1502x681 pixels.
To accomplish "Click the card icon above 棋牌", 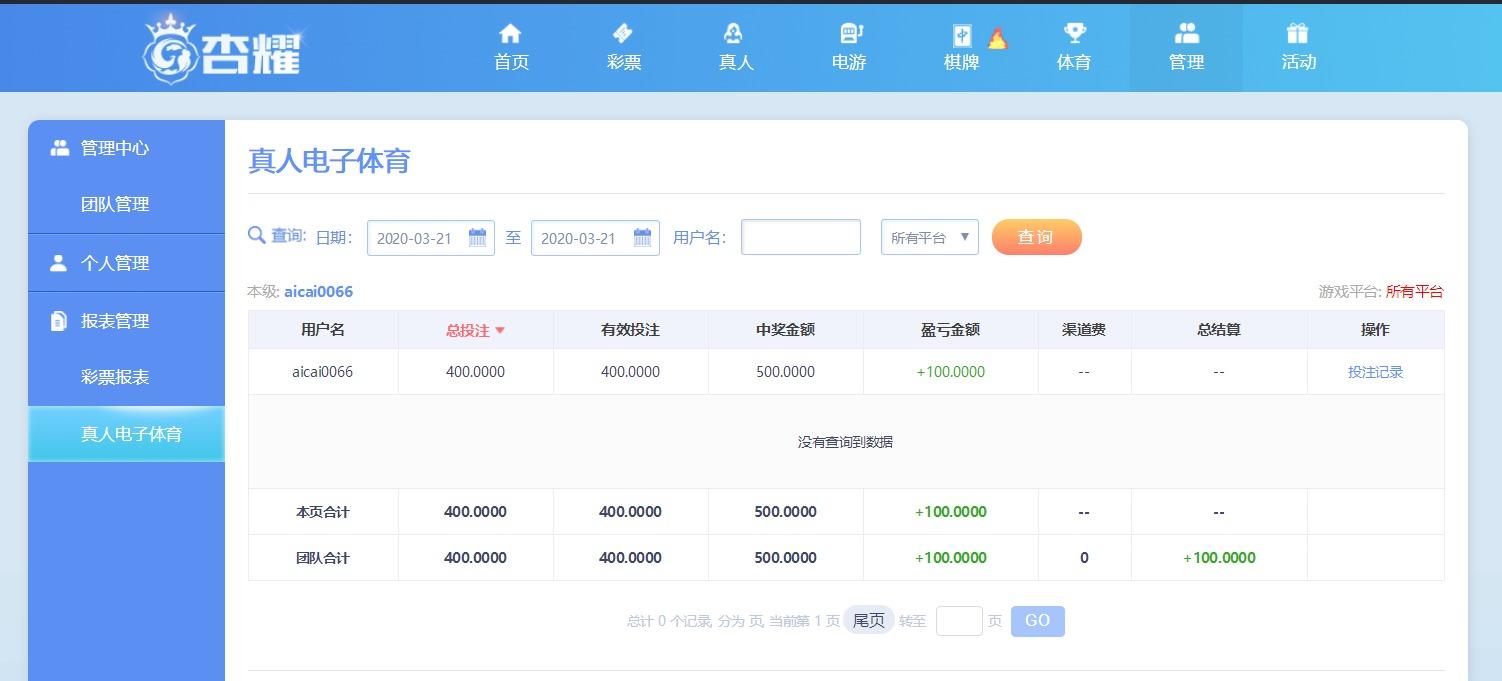I will tap(962, 36).
